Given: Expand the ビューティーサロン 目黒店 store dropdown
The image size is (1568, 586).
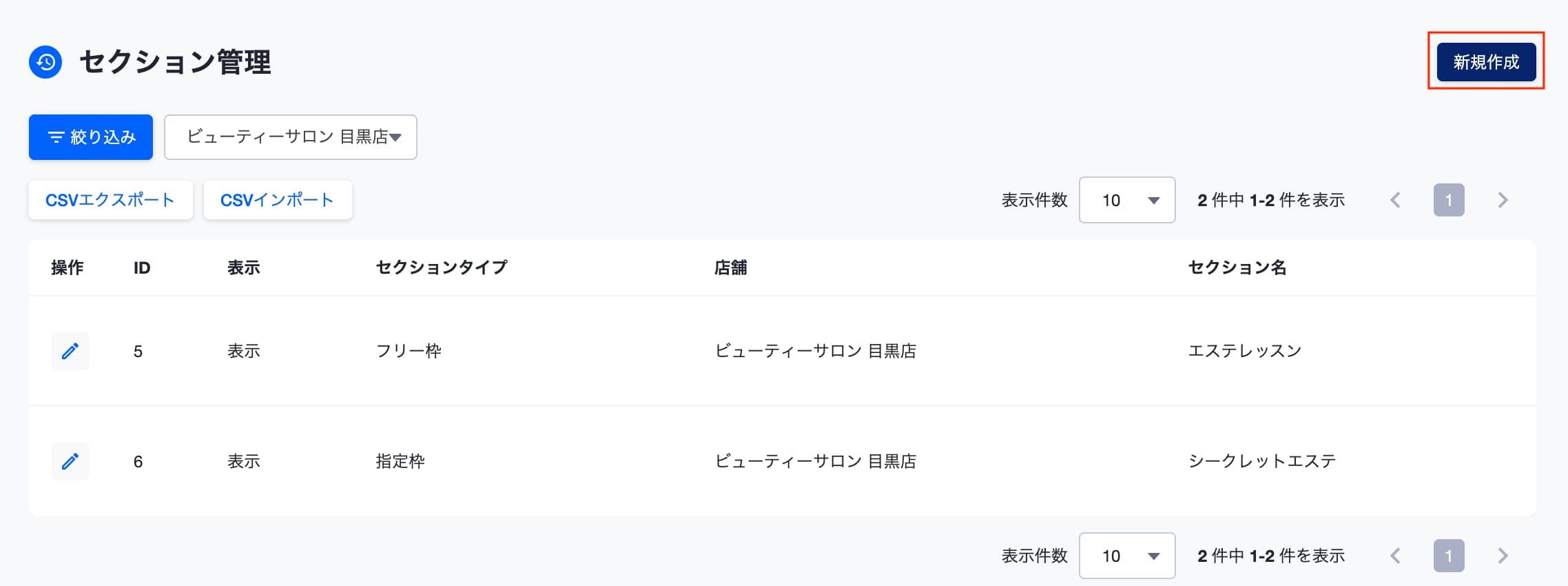Looking at the screenshot, I should (x=291, y=137).
